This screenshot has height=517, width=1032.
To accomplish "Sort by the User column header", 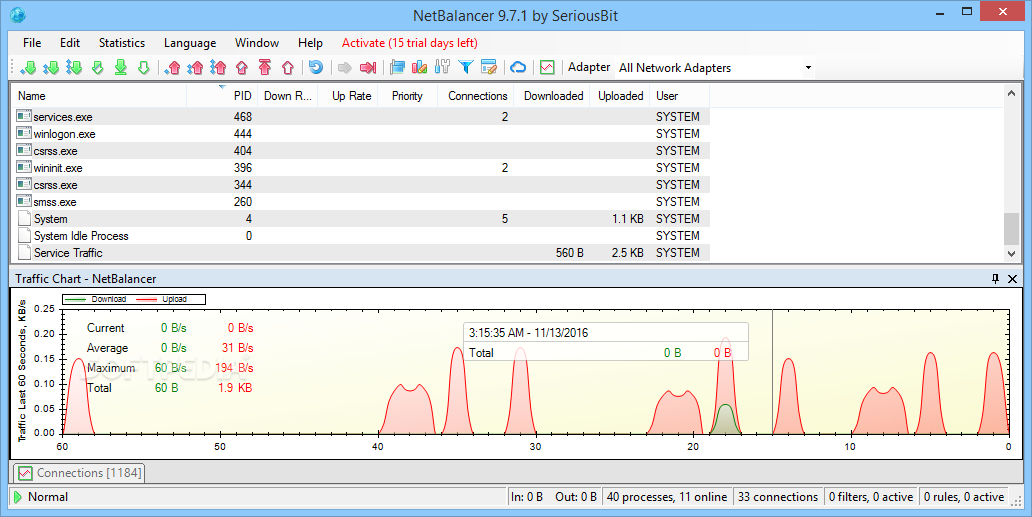I will point(680,96).
